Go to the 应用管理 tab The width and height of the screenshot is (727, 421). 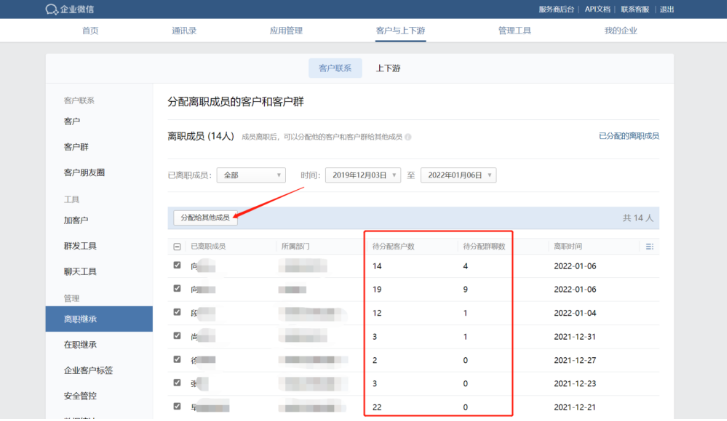click(287, 31)
